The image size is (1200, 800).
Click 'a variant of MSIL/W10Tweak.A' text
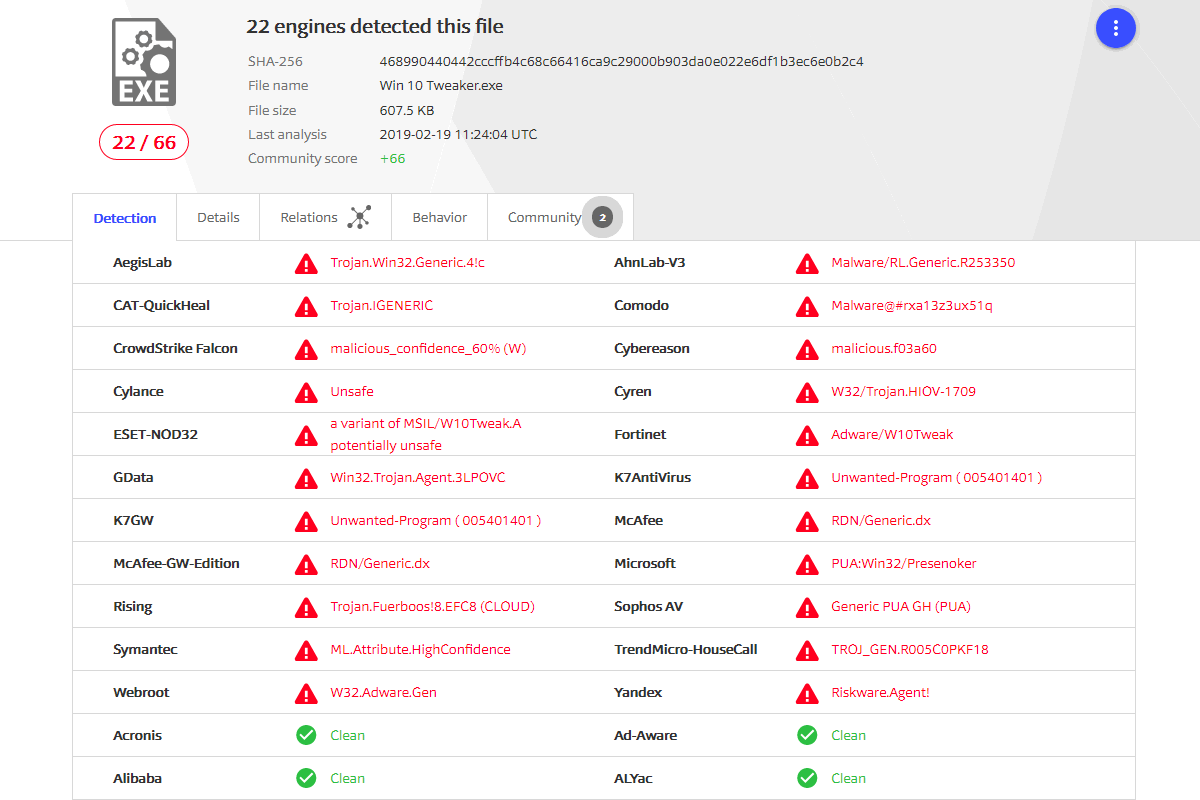[426, 423]
